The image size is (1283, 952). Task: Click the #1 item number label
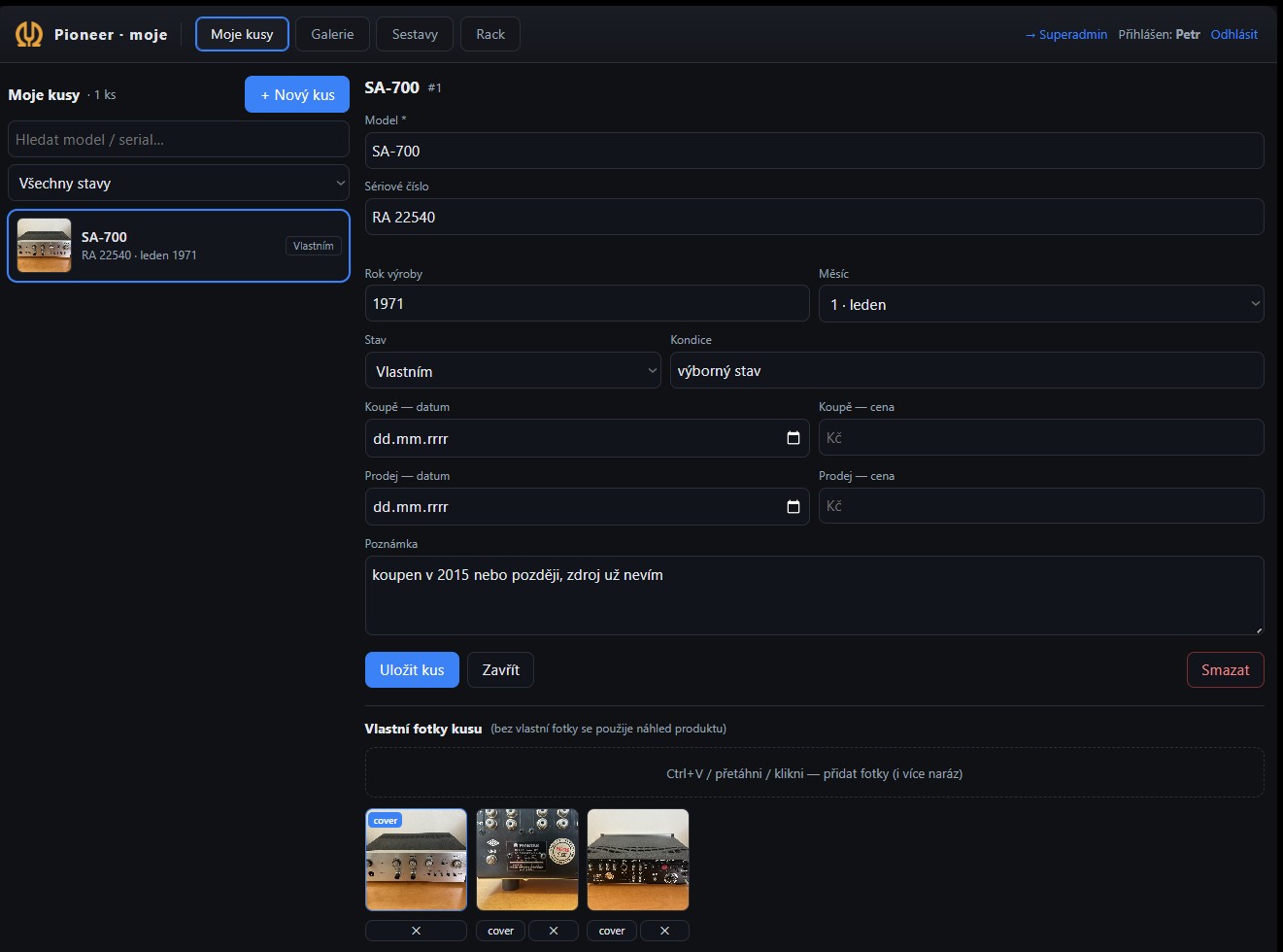435,87
